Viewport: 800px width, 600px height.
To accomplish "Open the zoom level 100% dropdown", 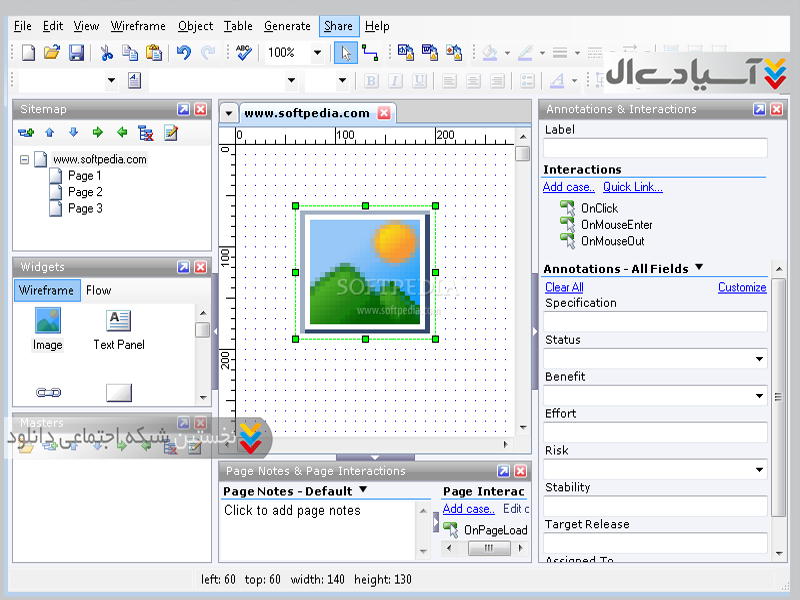I will pyautogui.click(x=318, y=53).
